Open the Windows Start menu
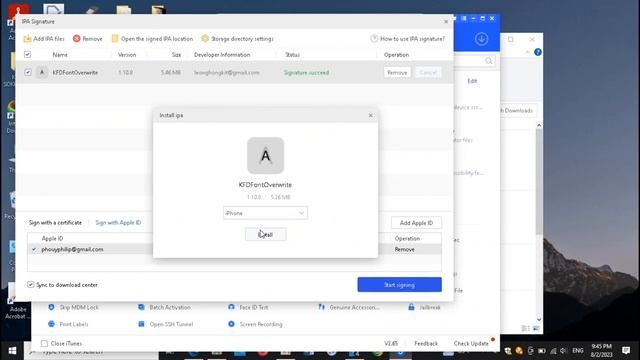The image size is (640, 360). pos(12,351)
